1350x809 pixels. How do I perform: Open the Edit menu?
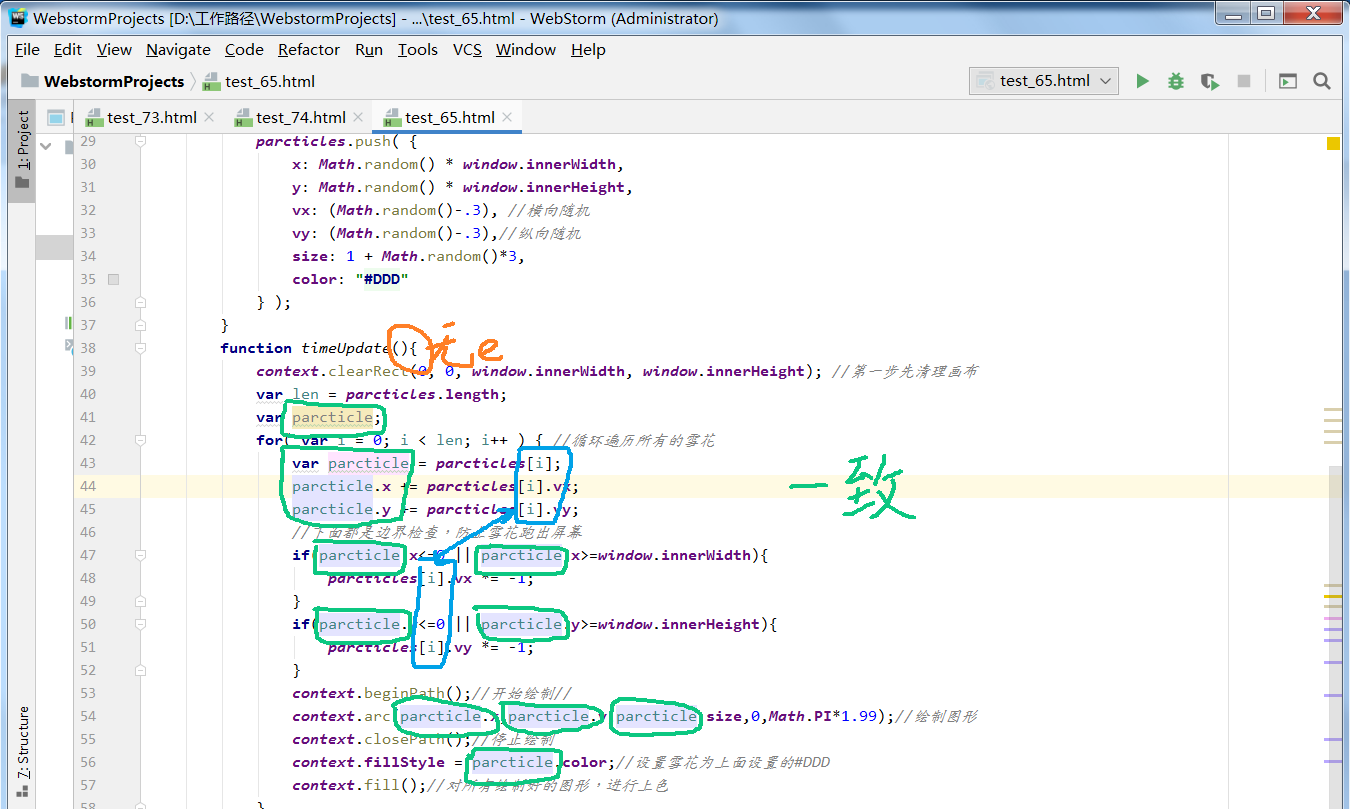(68, 49)
